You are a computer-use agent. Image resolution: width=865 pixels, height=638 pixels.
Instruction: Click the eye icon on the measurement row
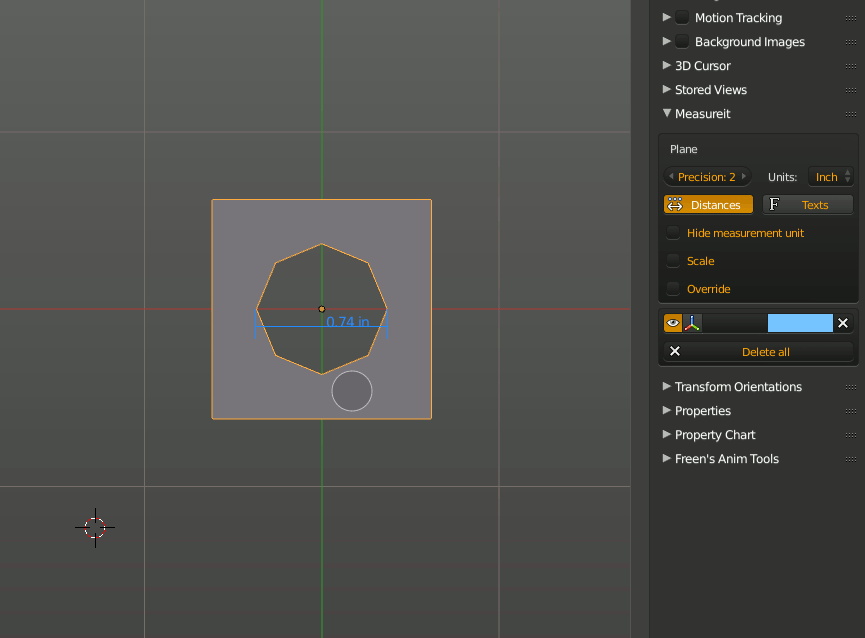point(672,322)
